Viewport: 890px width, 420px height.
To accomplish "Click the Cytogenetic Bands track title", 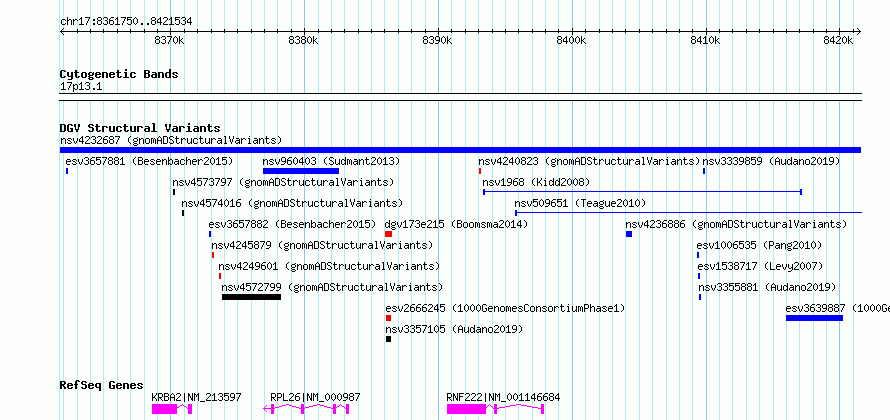I will pyautogui.click(x=119, y=74).
